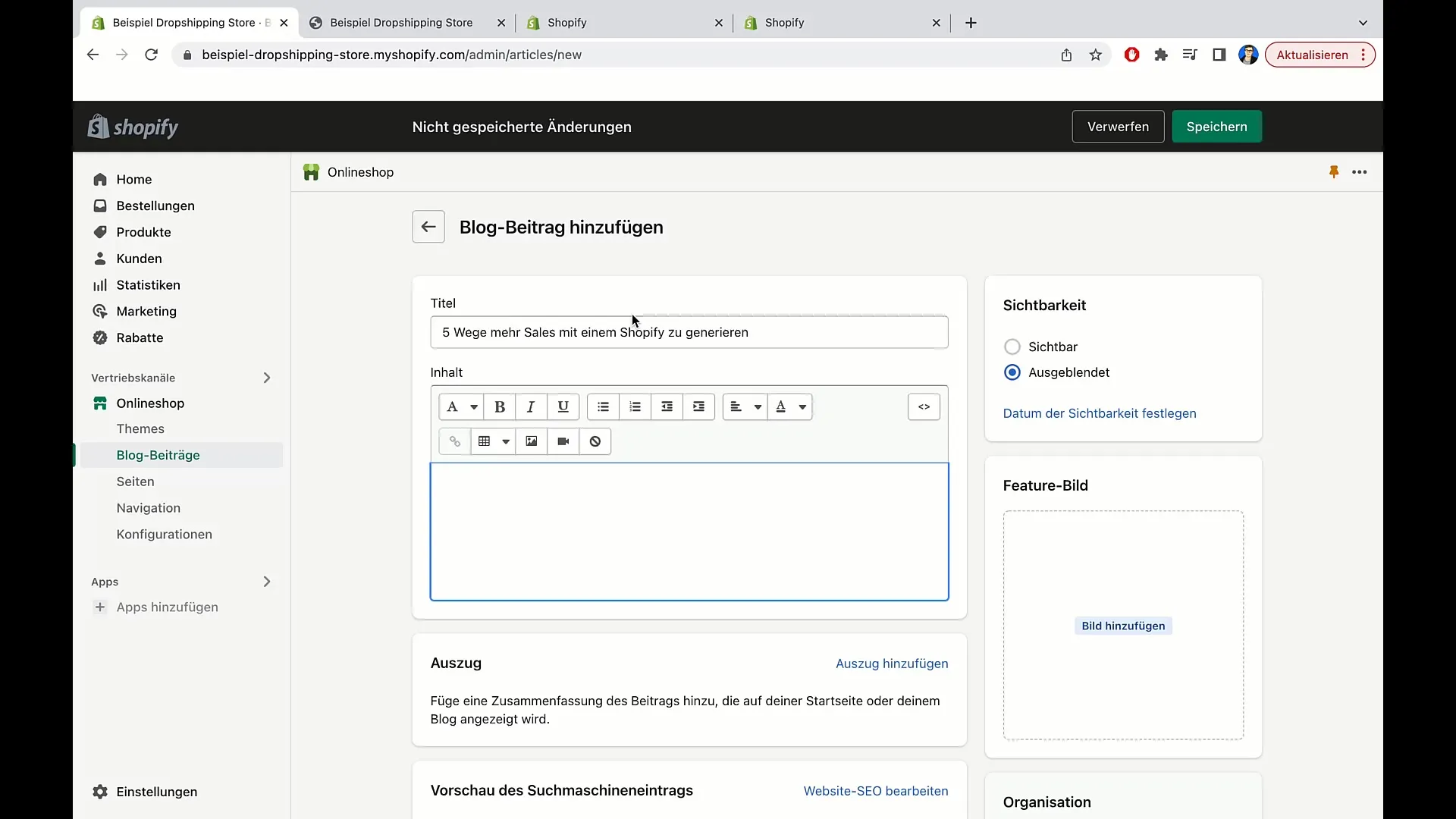The height and width of the screenshot is (819, 1456).
Task: Select Ausgeblendet visibility option
Action: (1012, 372)
